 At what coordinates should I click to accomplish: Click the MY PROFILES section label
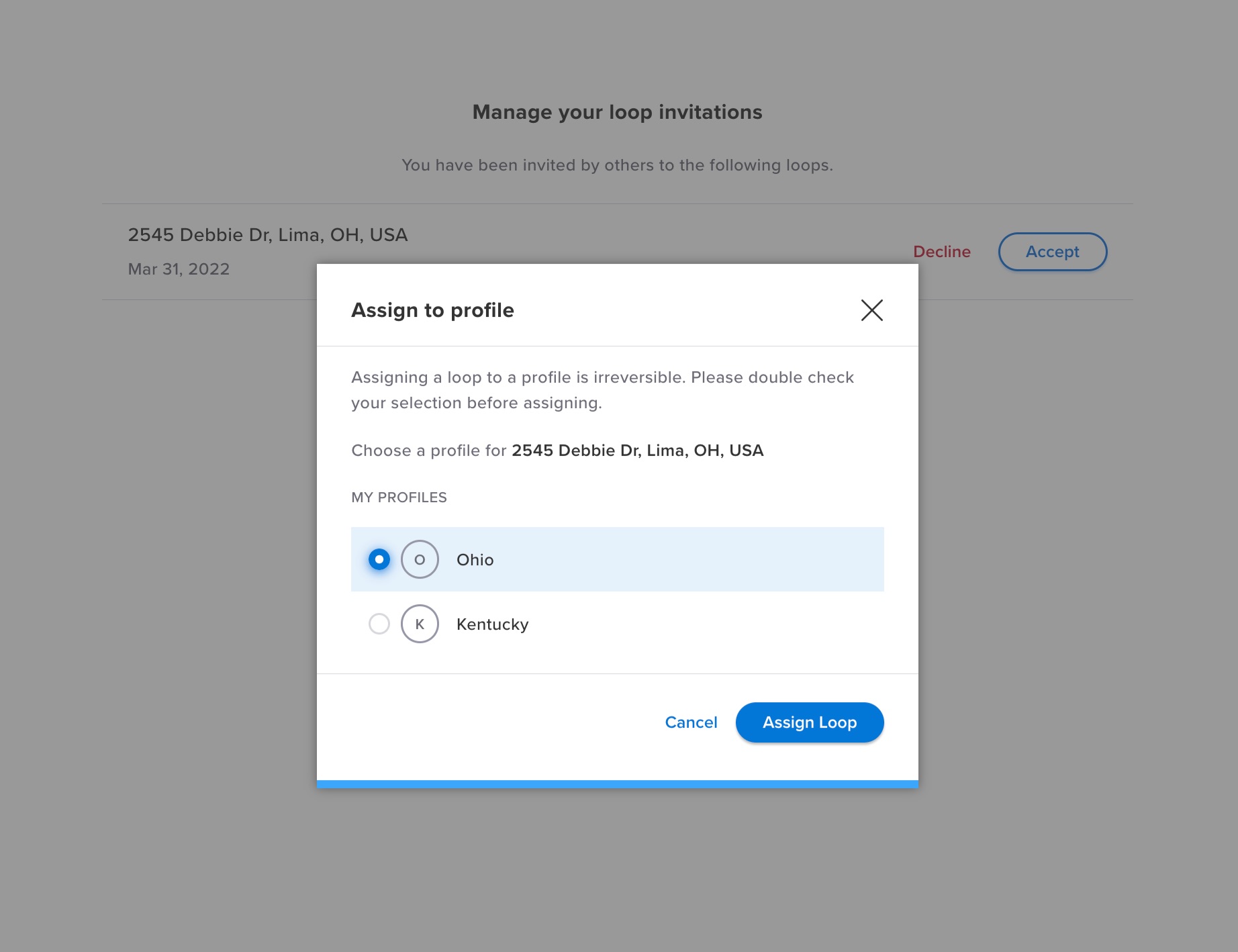click(x=399, y=497)
